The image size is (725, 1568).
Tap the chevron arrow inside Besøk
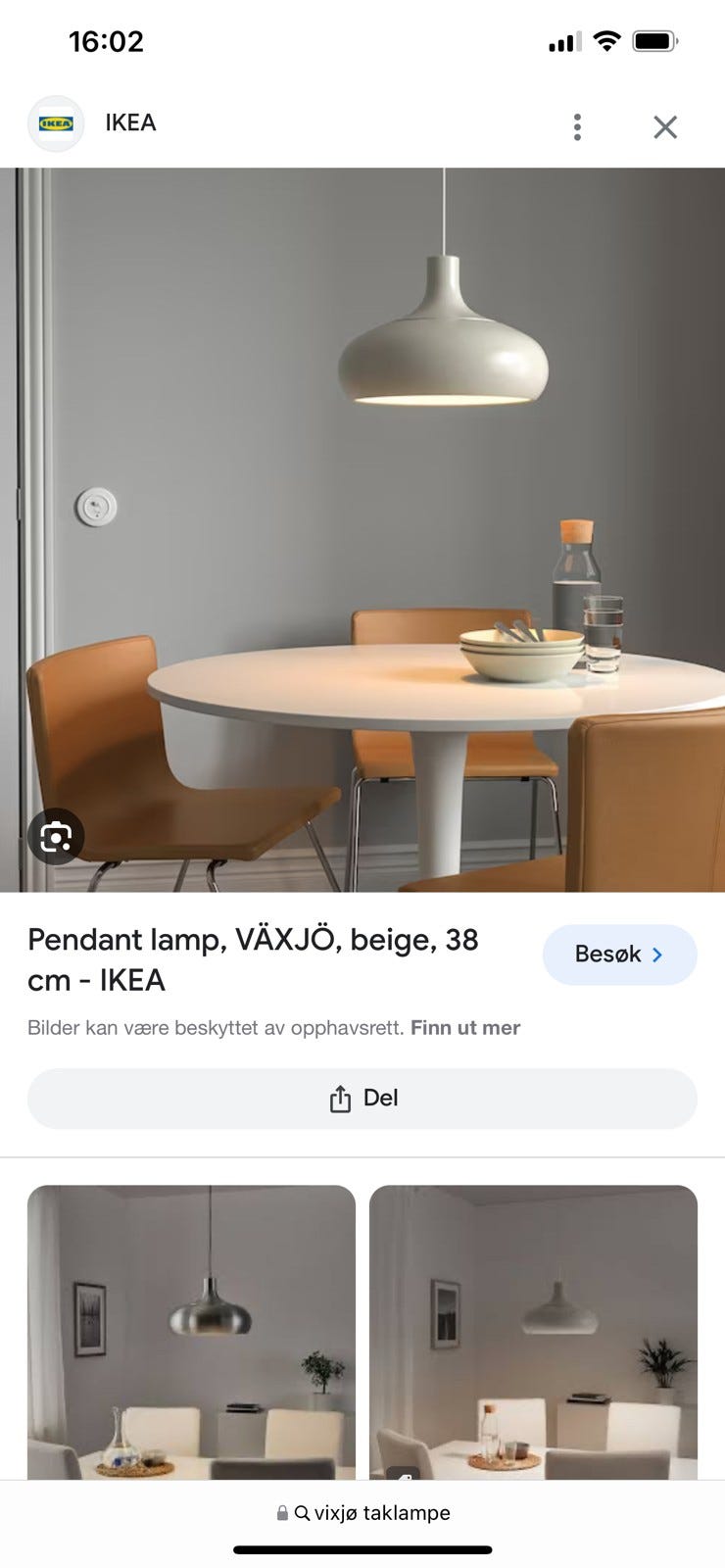[x=657, y=955]
